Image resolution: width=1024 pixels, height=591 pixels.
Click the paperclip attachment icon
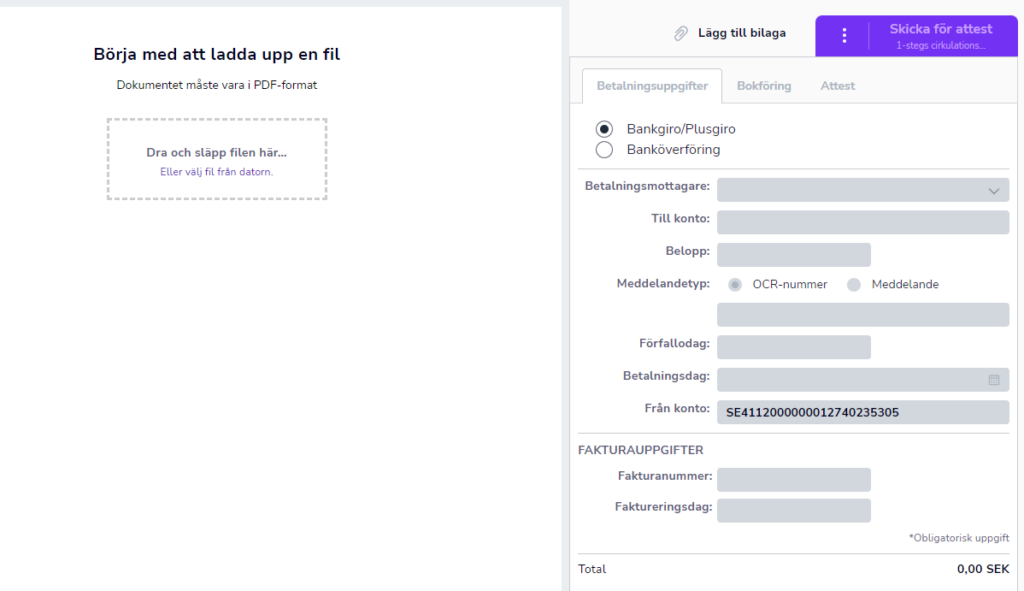tap(680, 33)
